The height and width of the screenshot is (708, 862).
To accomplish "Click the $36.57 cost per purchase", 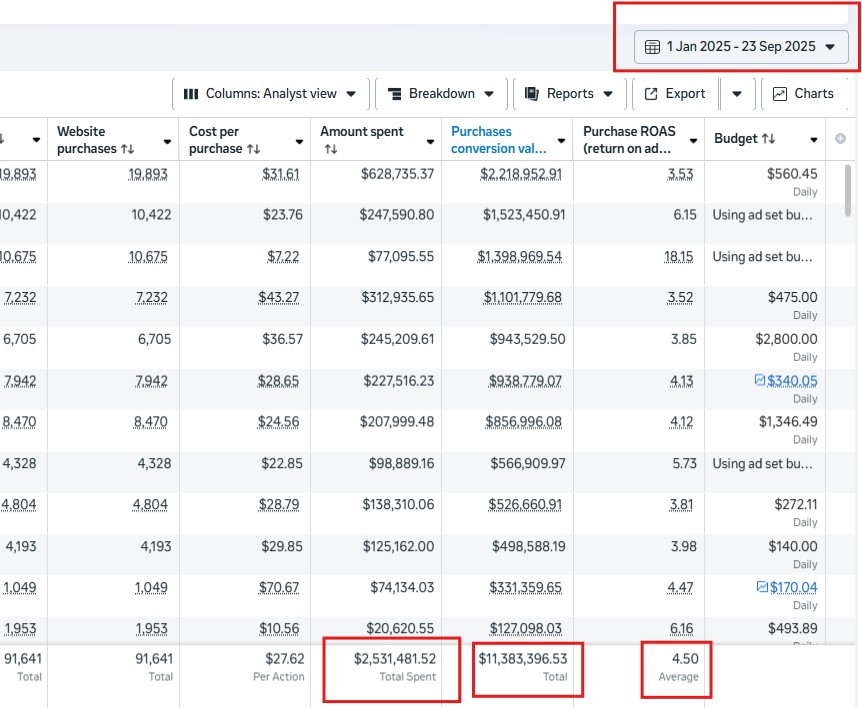I will pos(283,339).
